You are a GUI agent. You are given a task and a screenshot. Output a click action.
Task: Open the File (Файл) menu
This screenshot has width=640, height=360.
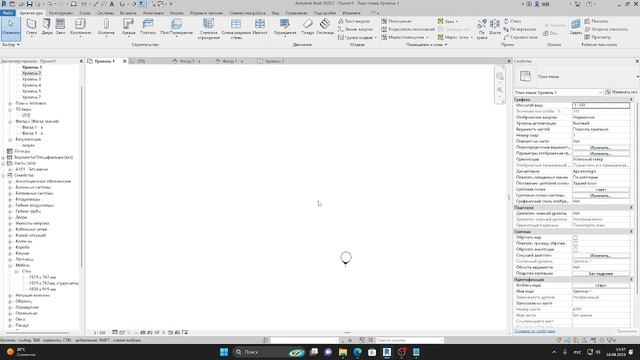click(x=7, y=13)
